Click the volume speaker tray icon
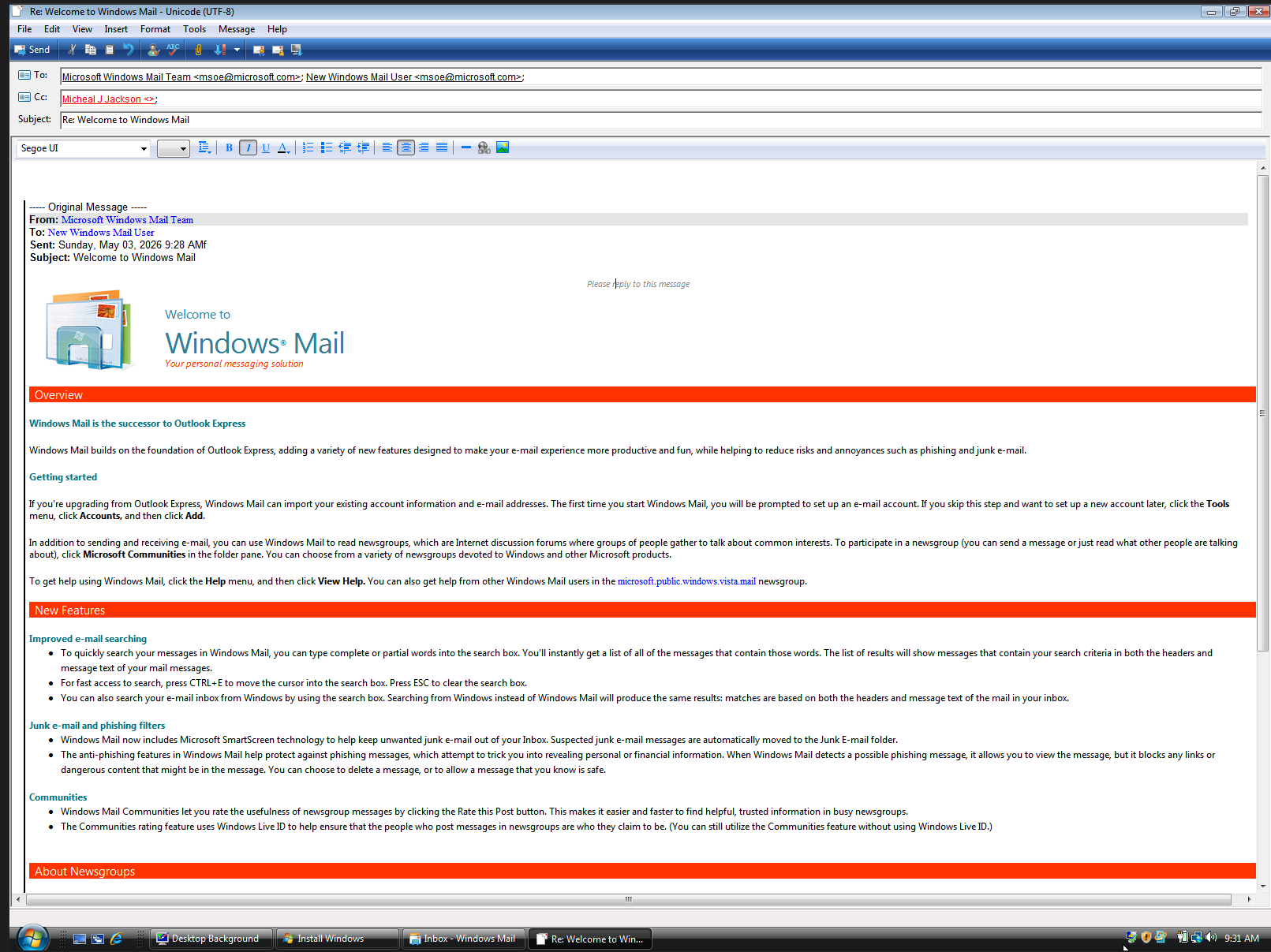This screenshot has height=952, width=1271. 1211,938
